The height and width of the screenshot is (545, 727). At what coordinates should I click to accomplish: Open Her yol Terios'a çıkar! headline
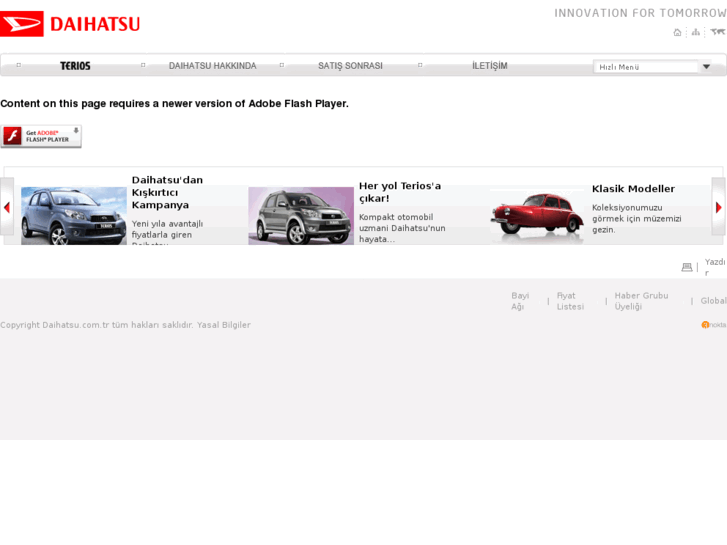[x=400, y=192]
